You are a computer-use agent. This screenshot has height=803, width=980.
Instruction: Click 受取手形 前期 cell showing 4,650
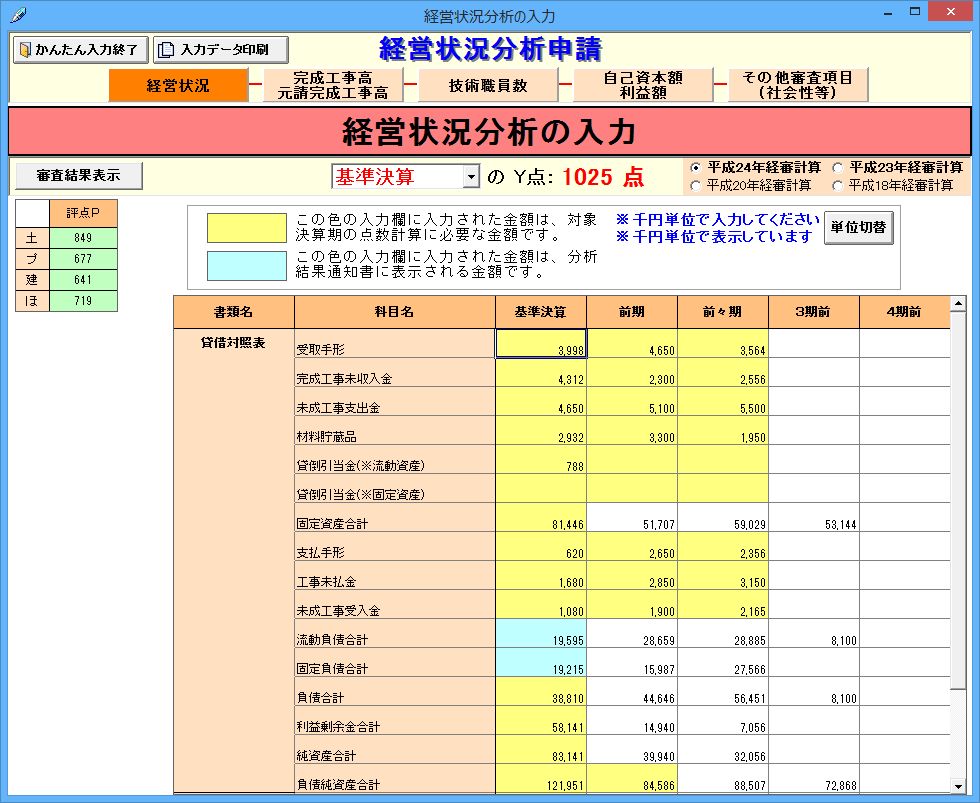[x=632, y=344]
